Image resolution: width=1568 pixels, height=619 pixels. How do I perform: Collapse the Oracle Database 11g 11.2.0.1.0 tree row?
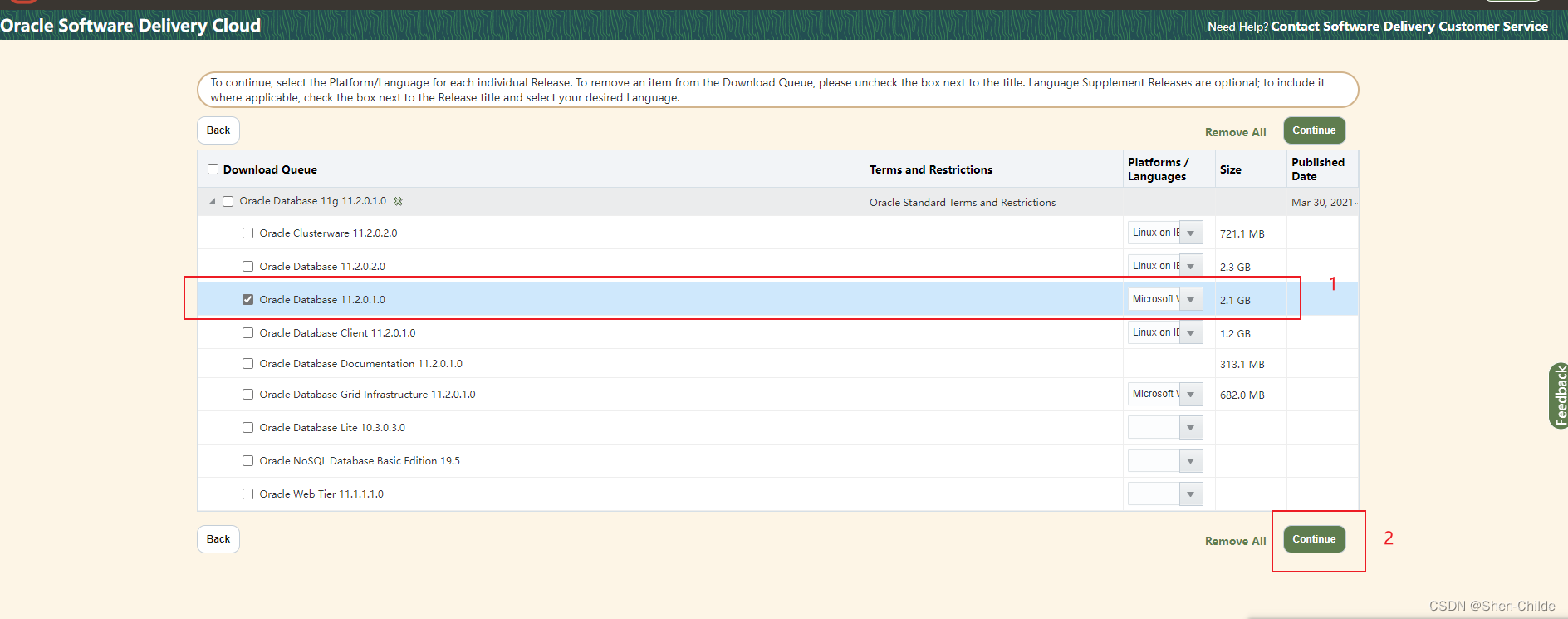[212, 201]
